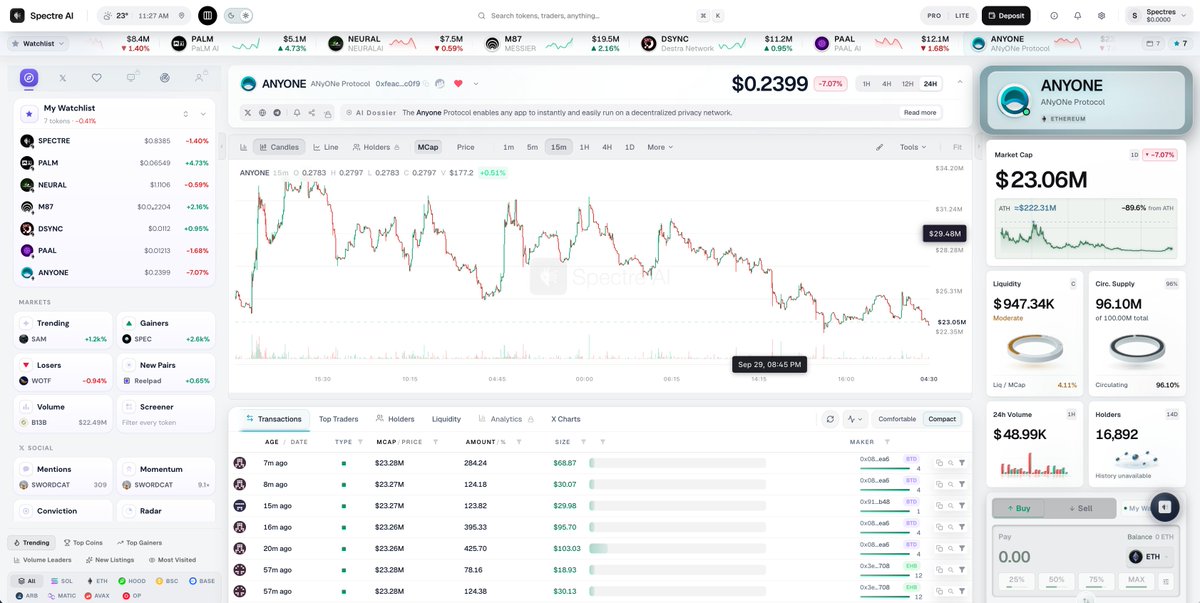Copy maker address in 7m ago row
Viewport: 1200px width, 603px height.
[x=940, y=463]
